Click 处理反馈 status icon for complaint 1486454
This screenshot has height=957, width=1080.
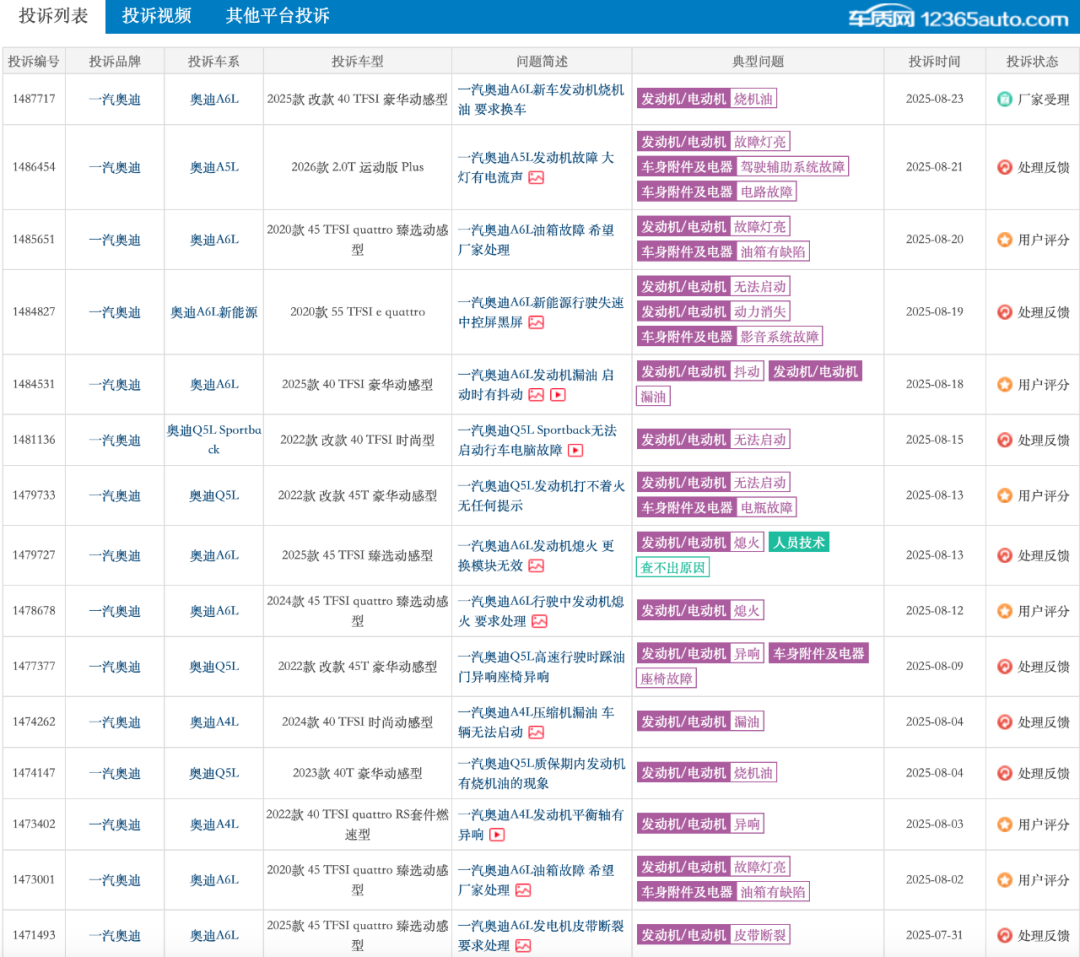(1004, 167)
